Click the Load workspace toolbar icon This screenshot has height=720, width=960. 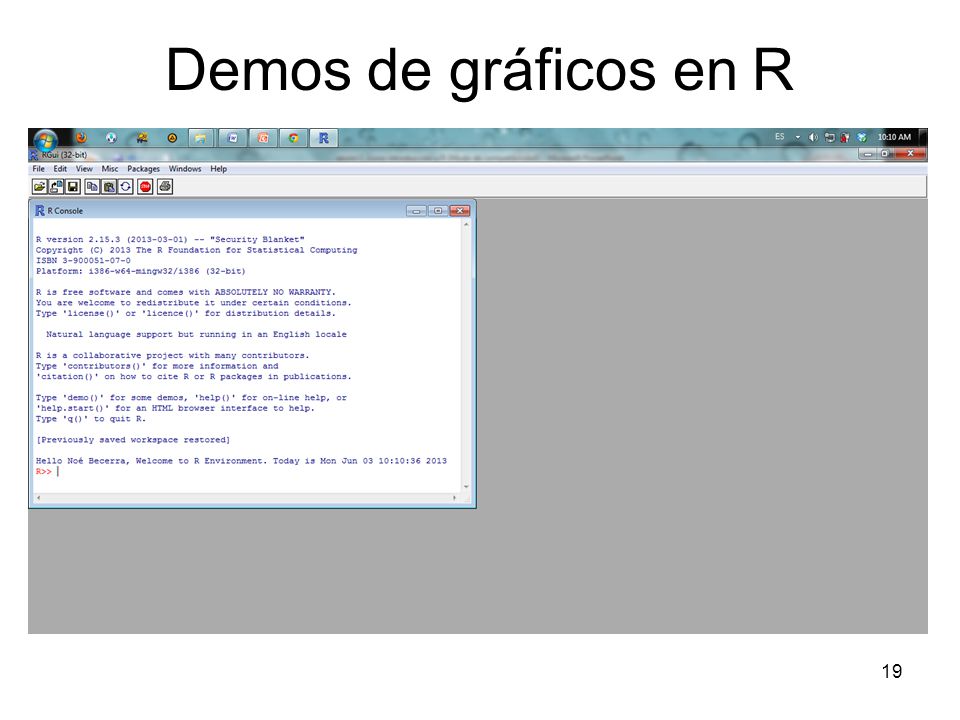click(56, 187)
